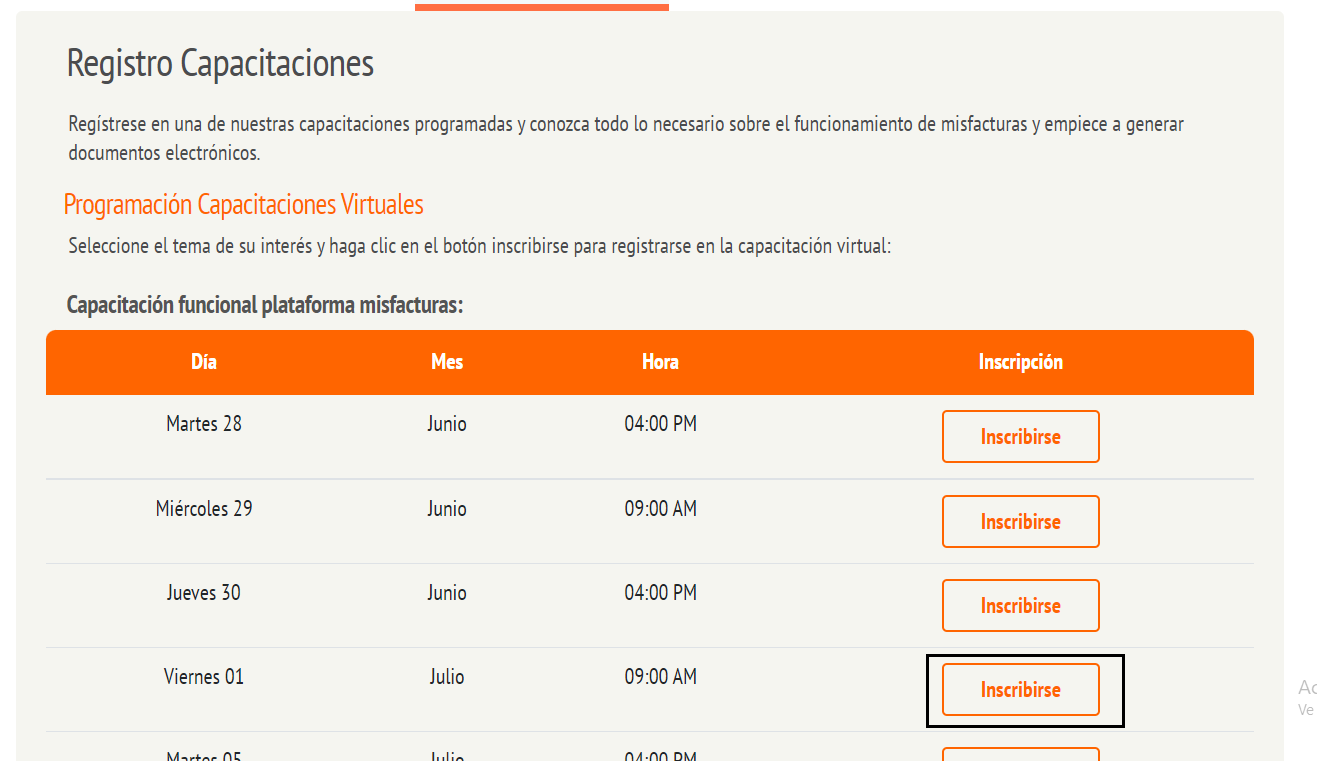The height and width of the screenshot is (761, 1317).
Task: Click the instruction text starting with Seleccione el tema
Action: click(479, 246)
